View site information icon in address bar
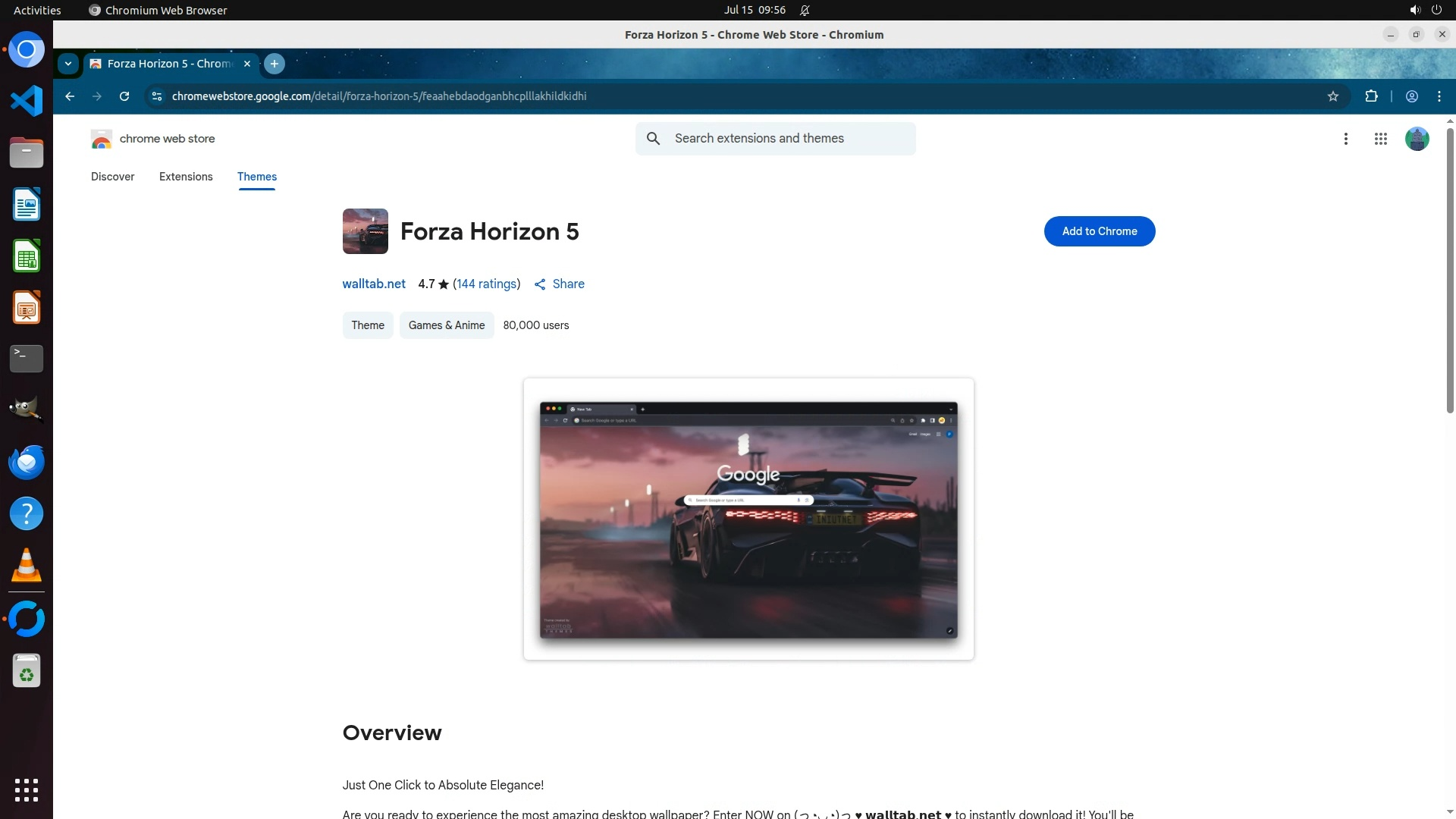The width and height of the screenshot is (1456, 819). click(x=157, y=96)
